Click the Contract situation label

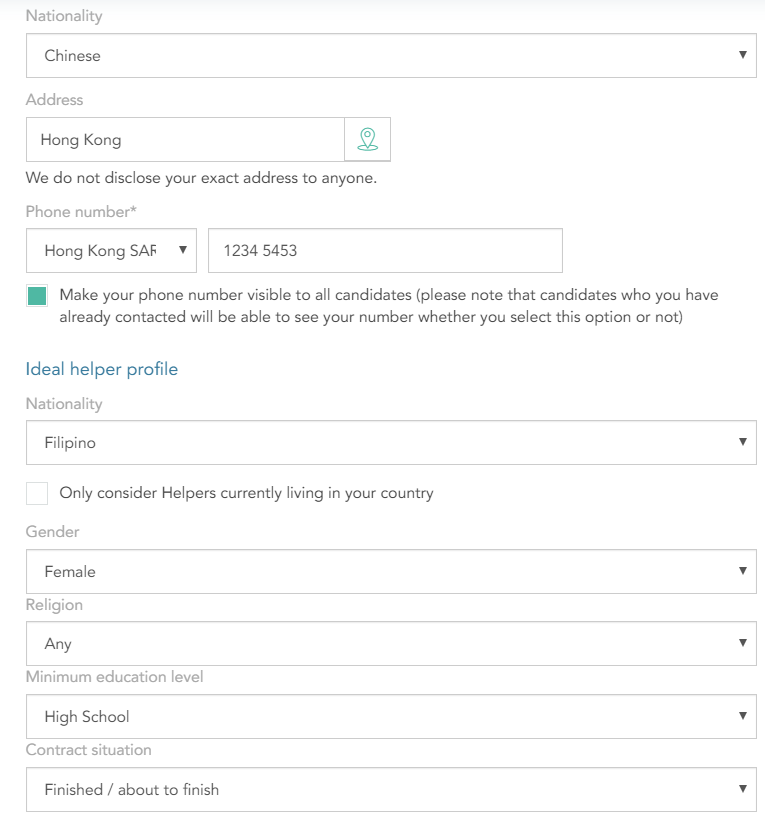tap(88, 749)
